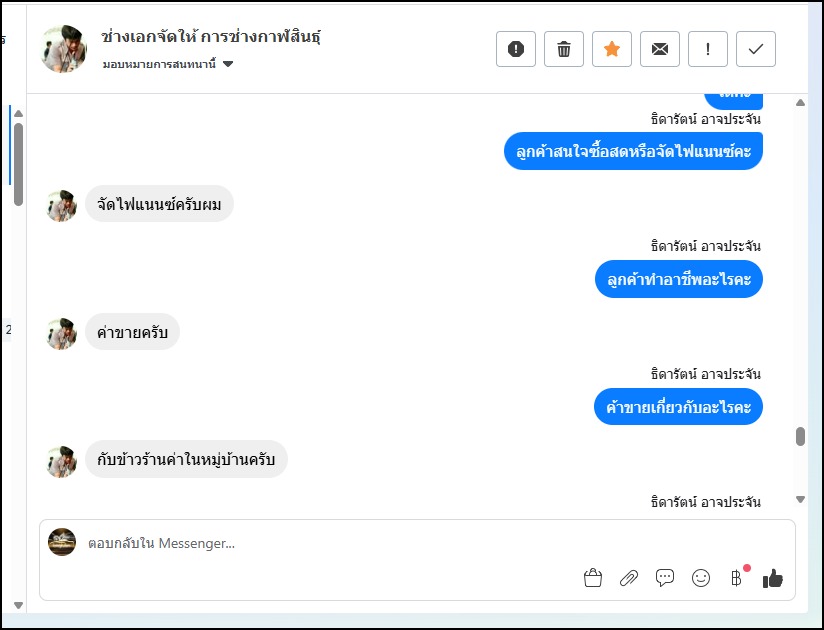Open the emoji picker smiley icon
This screenshot has width=824, height=630.
[x=701, y=578]
